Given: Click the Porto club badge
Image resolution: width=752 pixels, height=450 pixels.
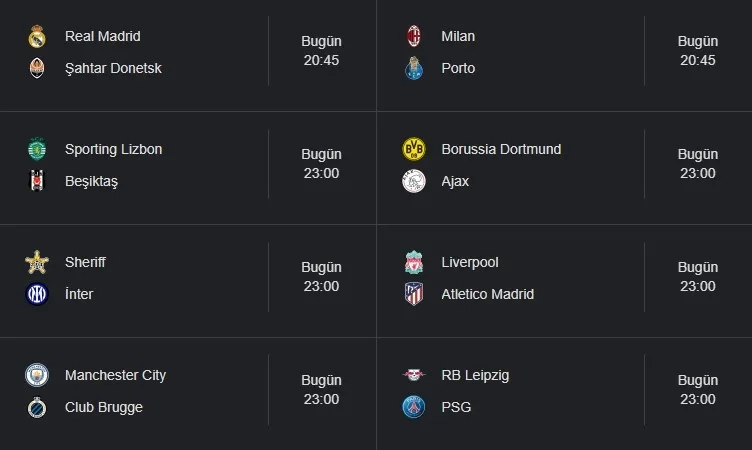Looking at the screenshot, I should click(x=413, y=69).
